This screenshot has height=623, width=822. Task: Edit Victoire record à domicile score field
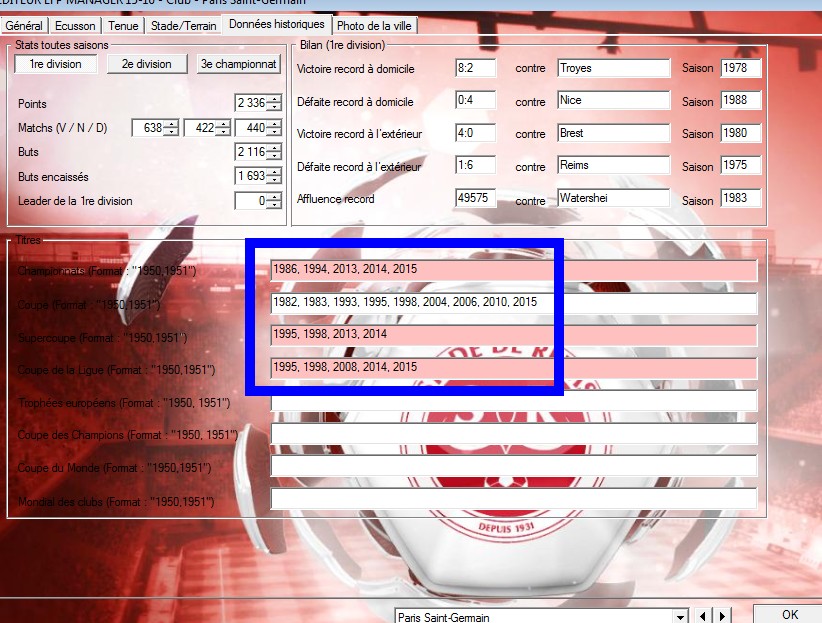point(475,68)
